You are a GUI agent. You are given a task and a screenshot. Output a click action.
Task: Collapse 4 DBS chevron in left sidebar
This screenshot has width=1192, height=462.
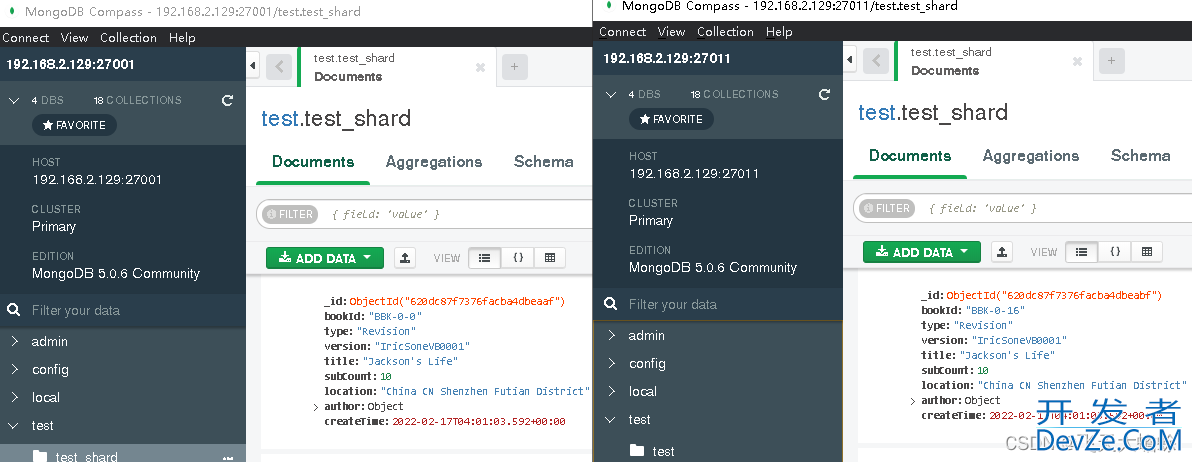tap(13, 100)
